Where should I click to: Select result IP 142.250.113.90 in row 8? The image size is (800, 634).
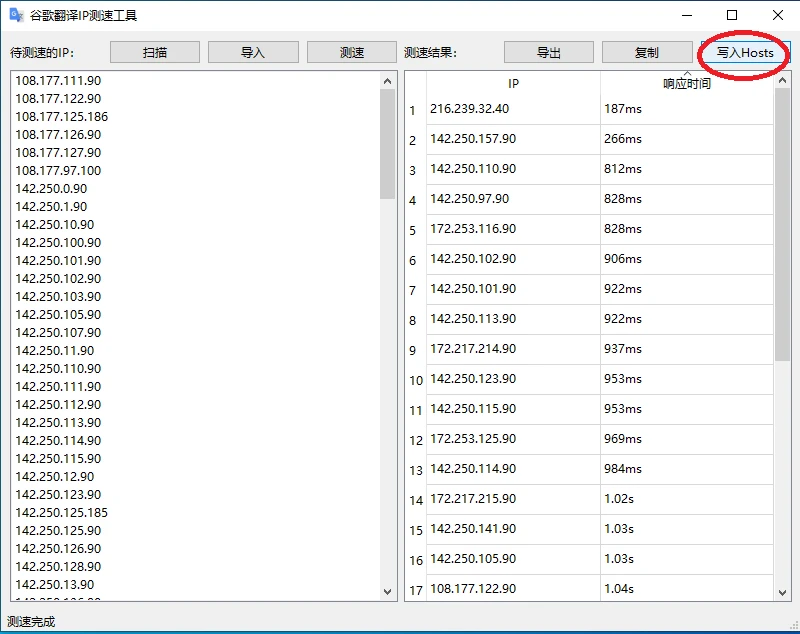[513, 319]
